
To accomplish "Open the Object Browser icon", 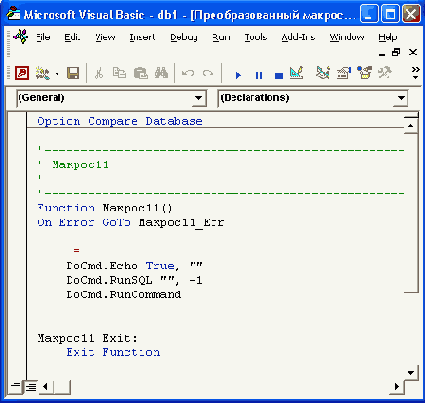I will (x=364, y=73).
